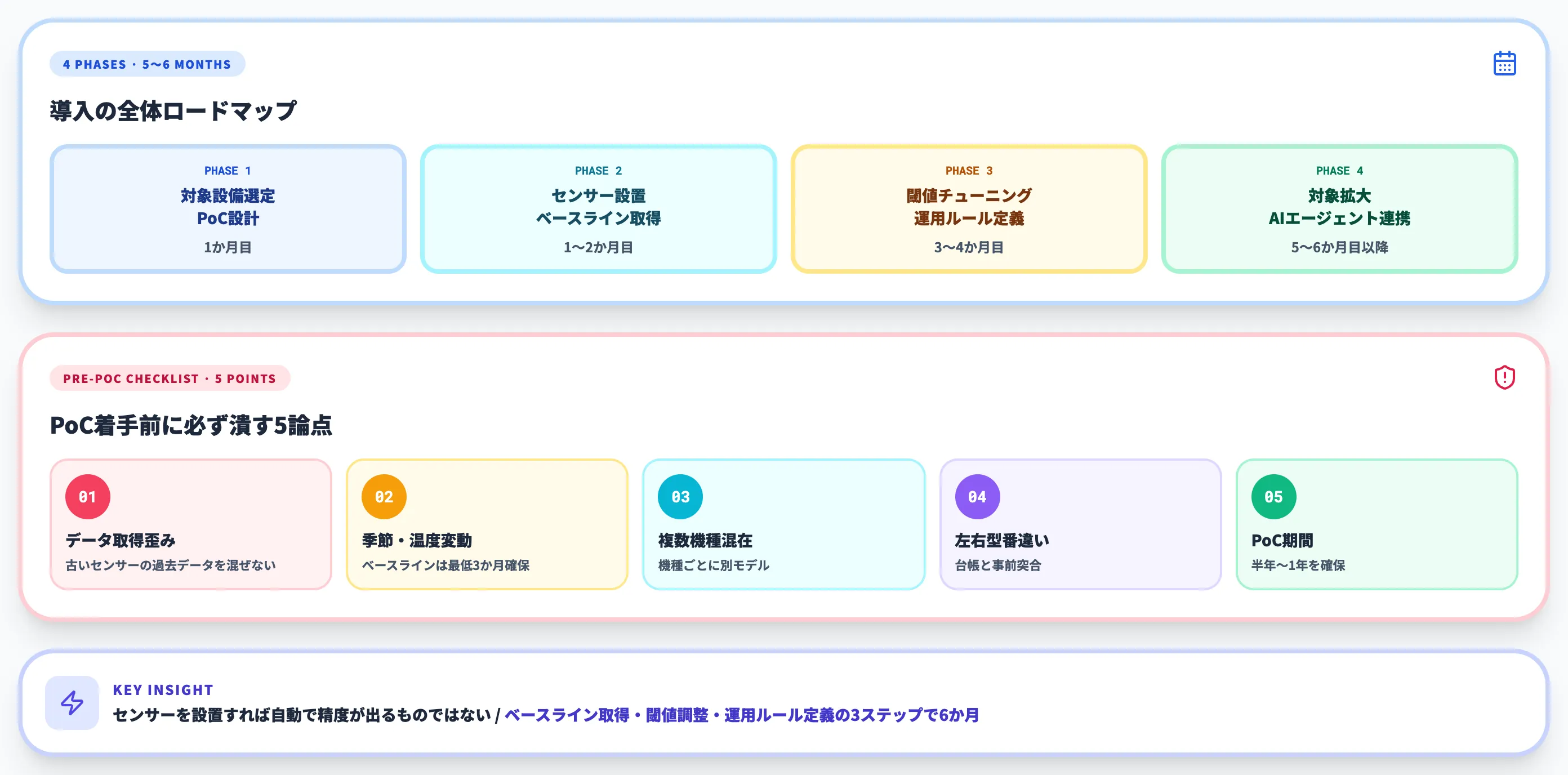Click 'ベースライン取得' in the Phase 2 card
Screen dimensions: 1568x775
[598, 219]
